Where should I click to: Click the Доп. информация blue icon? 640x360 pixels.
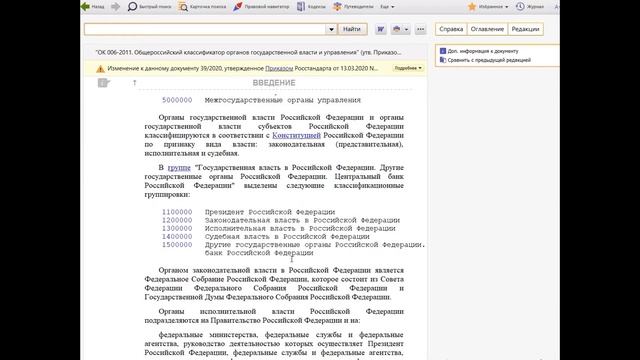coord(443,51)
